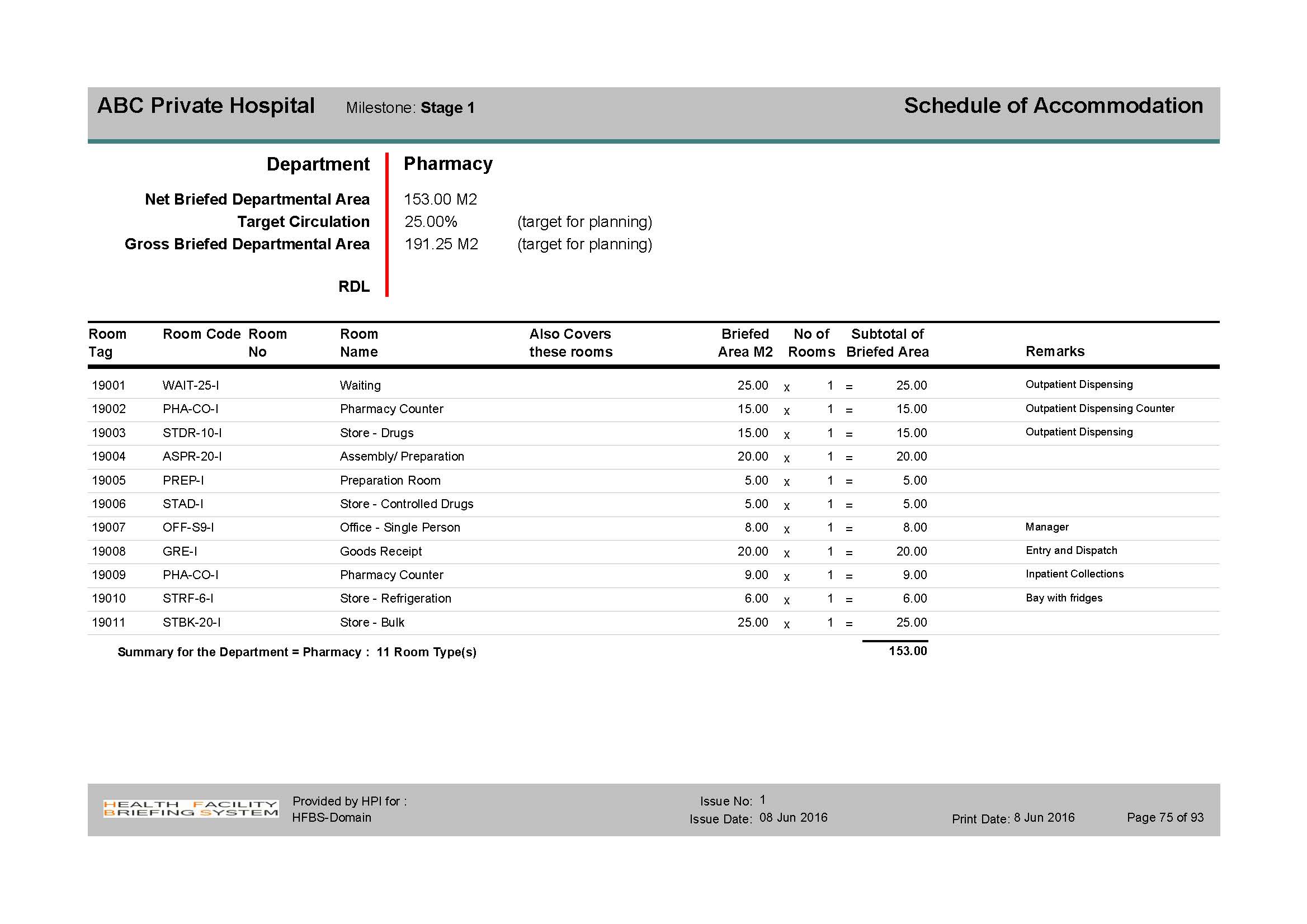Viewport: 1307px width, 924px height.
Task: Click remark 'Bay with fridges'
Action: [1064, 599]
